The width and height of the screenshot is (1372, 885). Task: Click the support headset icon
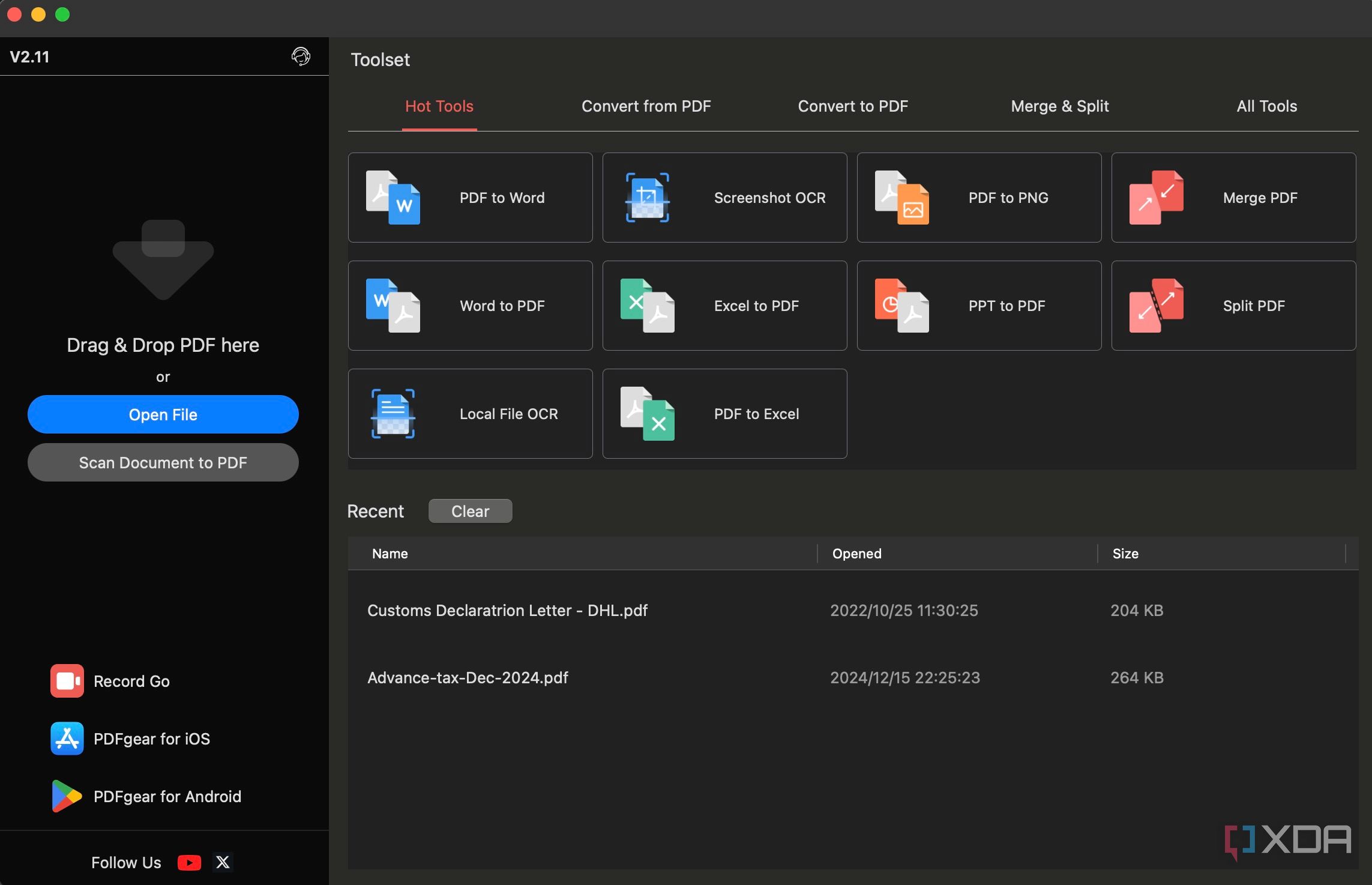(x=301, y=56)
